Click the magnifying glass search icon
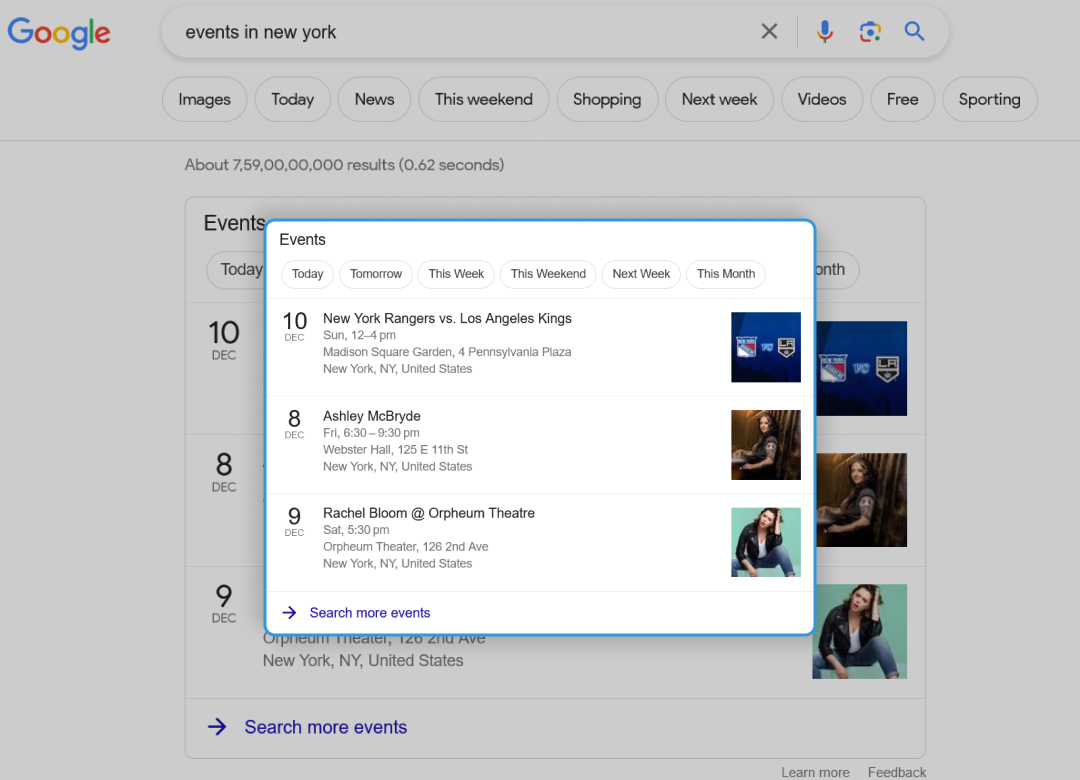Screen dimensions: 1080x780 tap(914, 32)
